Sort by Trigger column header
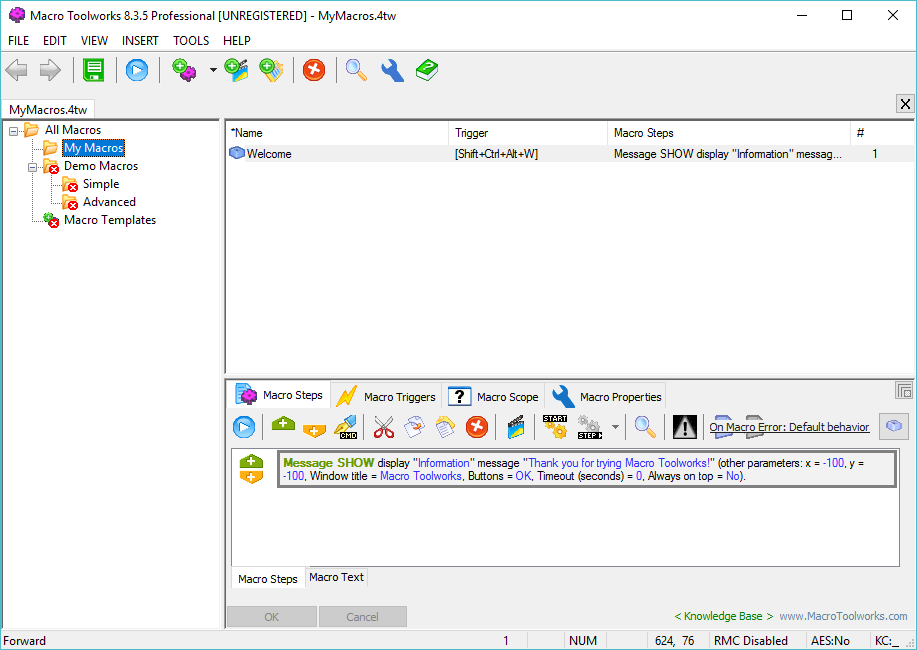Screen dimensions: 917x650 [528, 133]
